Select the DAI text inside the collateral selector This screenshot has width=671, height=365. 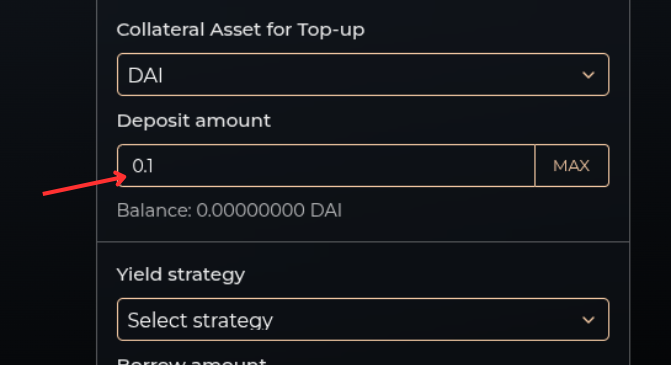tap(145, 76)
